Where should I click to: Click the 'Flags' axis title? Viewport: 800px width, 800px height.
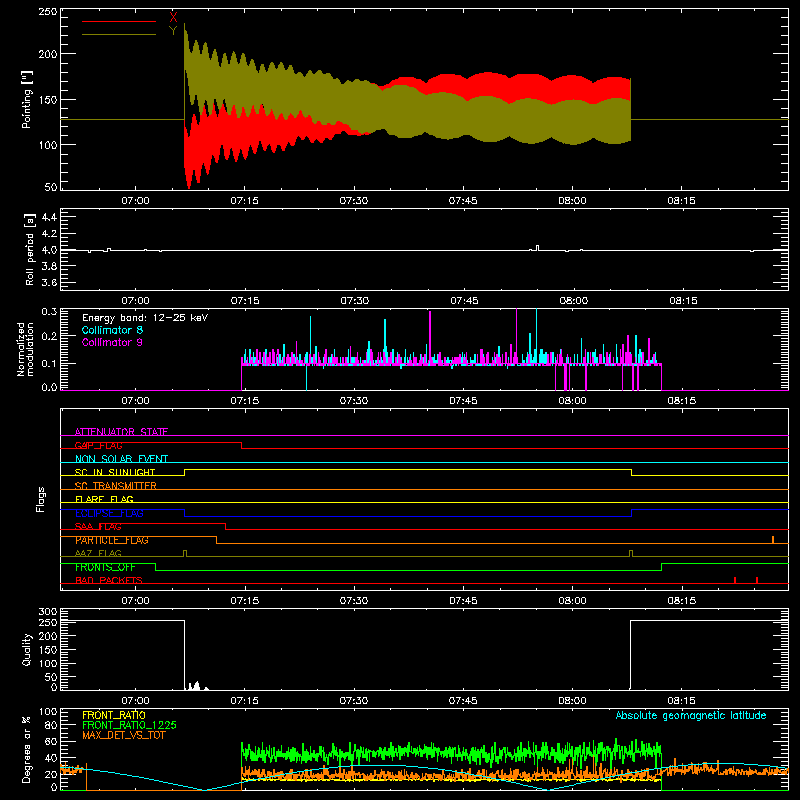point(41,499)
